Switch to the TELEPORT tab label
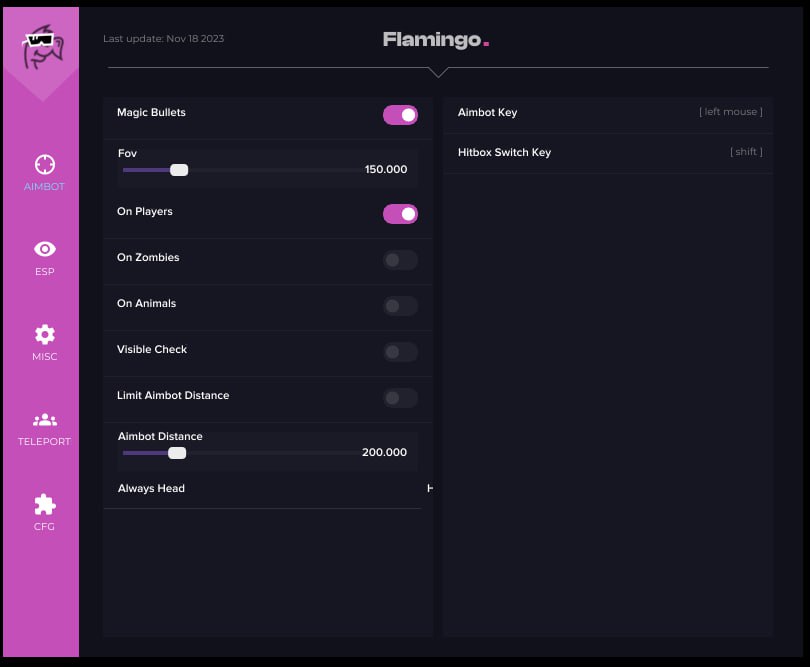This screenshot has height=667, width=810. 44,441
